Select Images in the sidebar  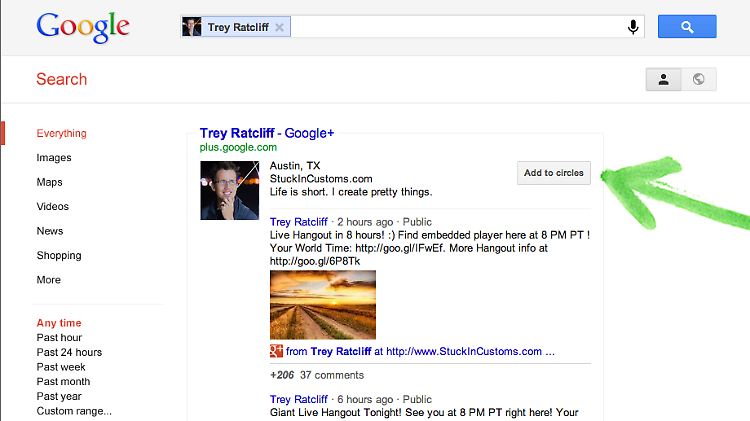coord(54,157)
